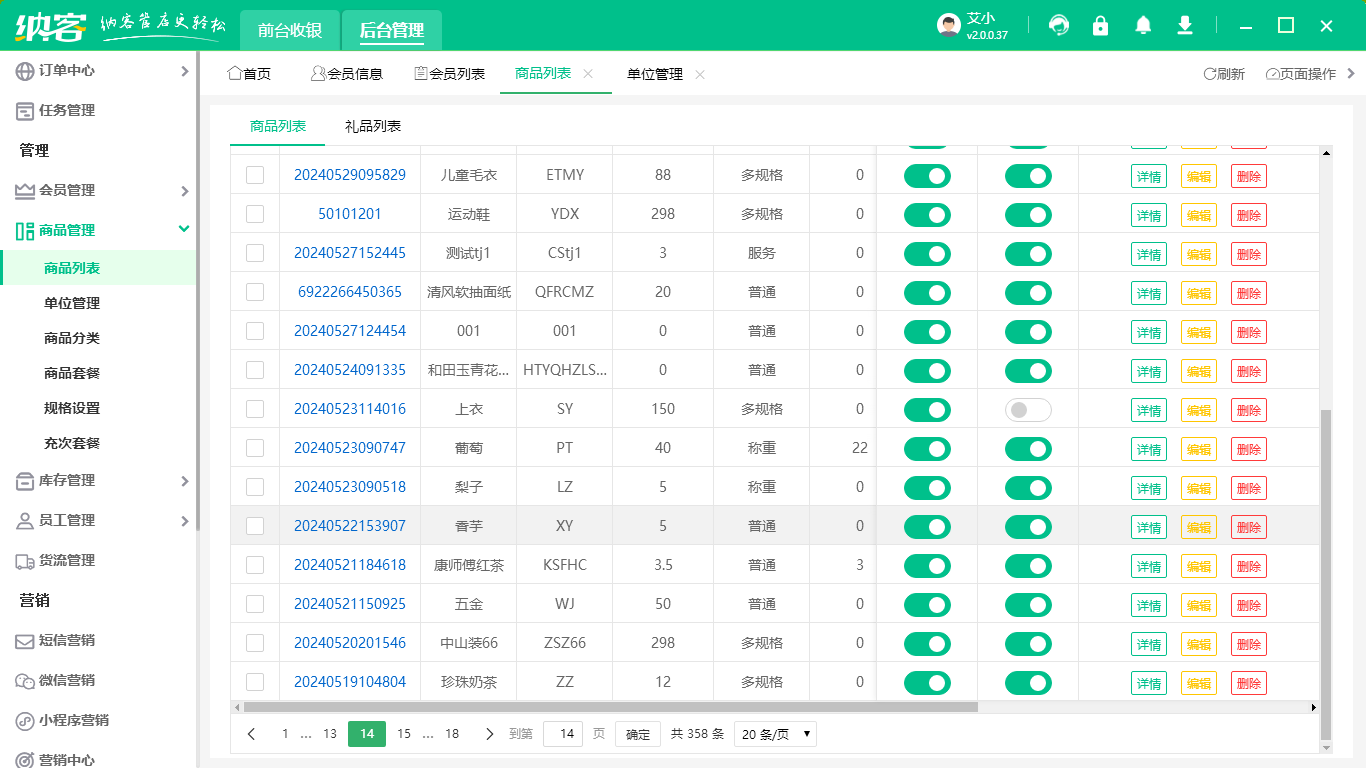This screenshot has width=1366, height=768.
Task: Tick checkbox for 珍珠奶茶 row
Action: pyautogui.click(x=255, y=682)
